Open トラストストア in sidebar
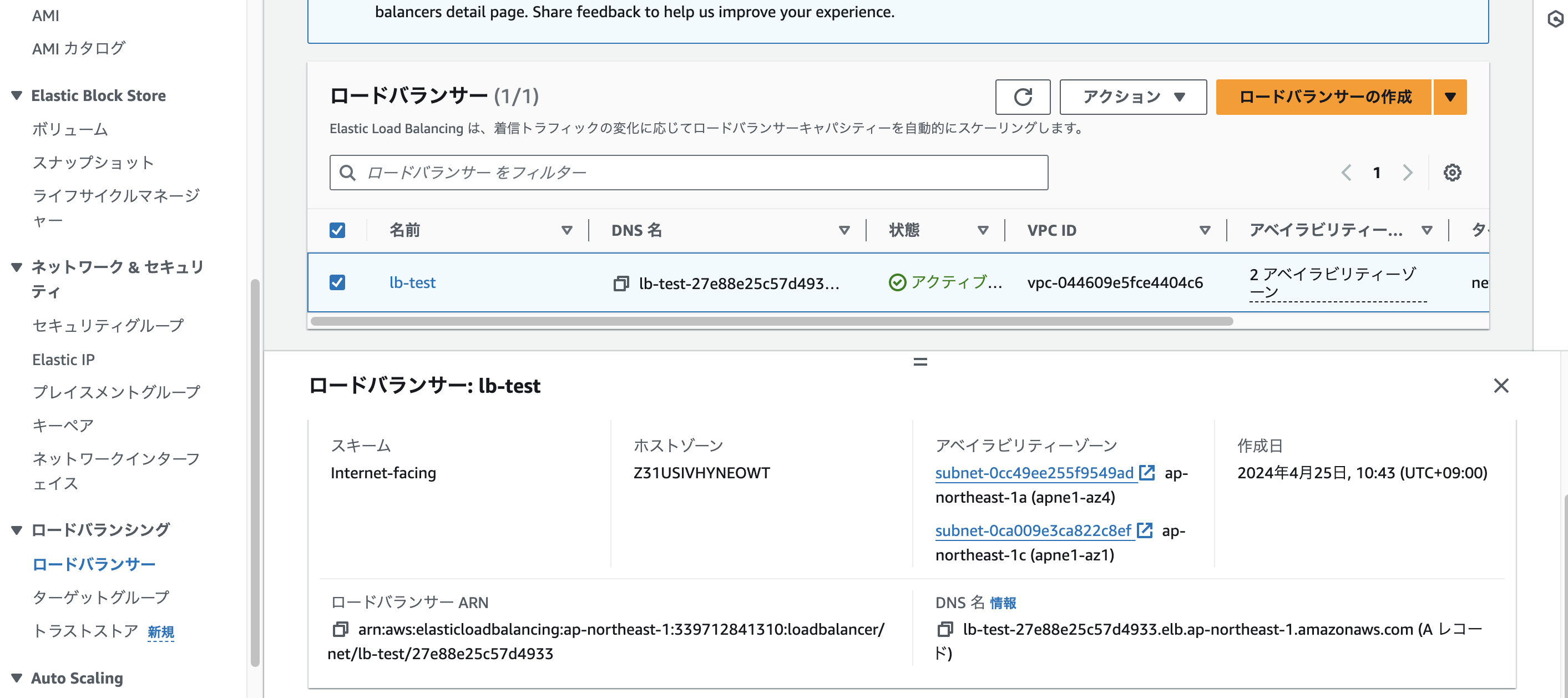 [x=85, y=631]
